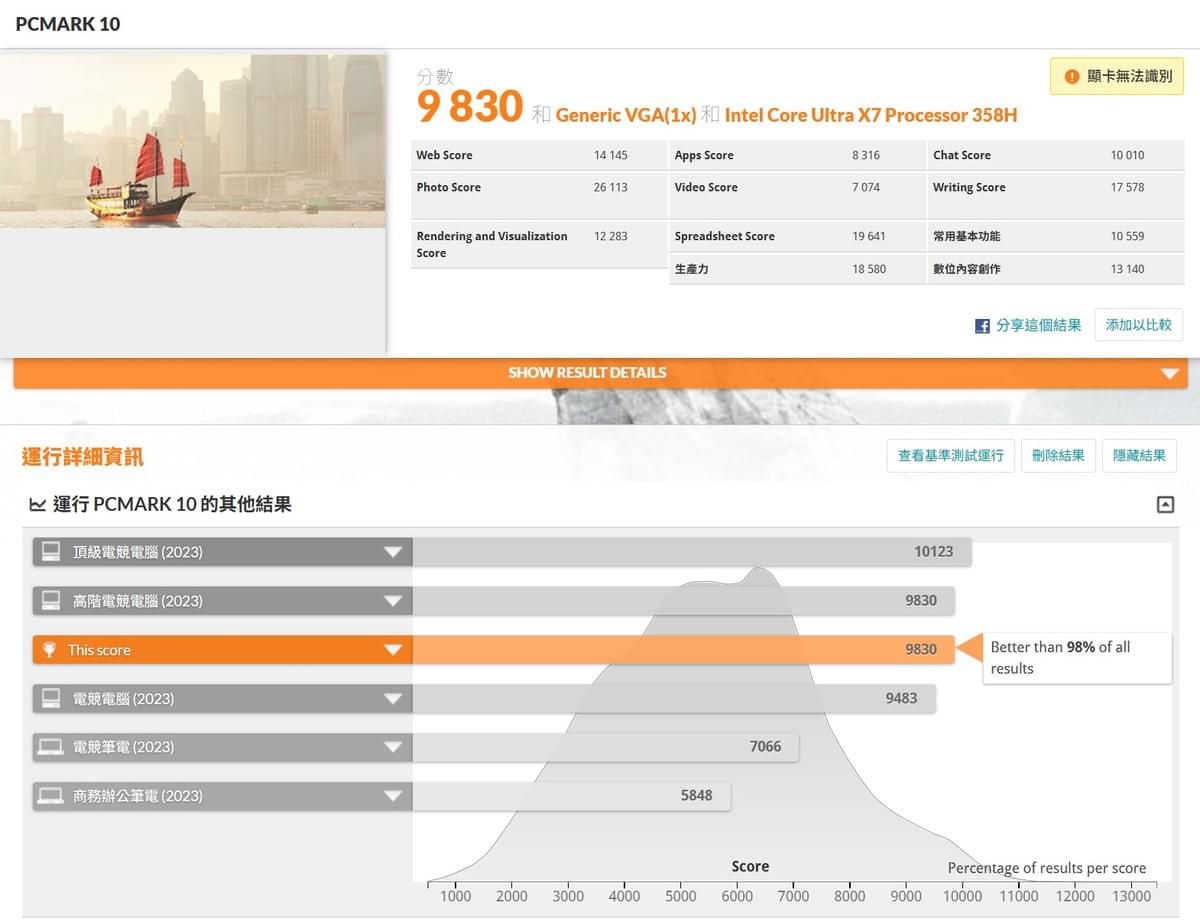Click the 9 830 overall score

tap(470, 106)
